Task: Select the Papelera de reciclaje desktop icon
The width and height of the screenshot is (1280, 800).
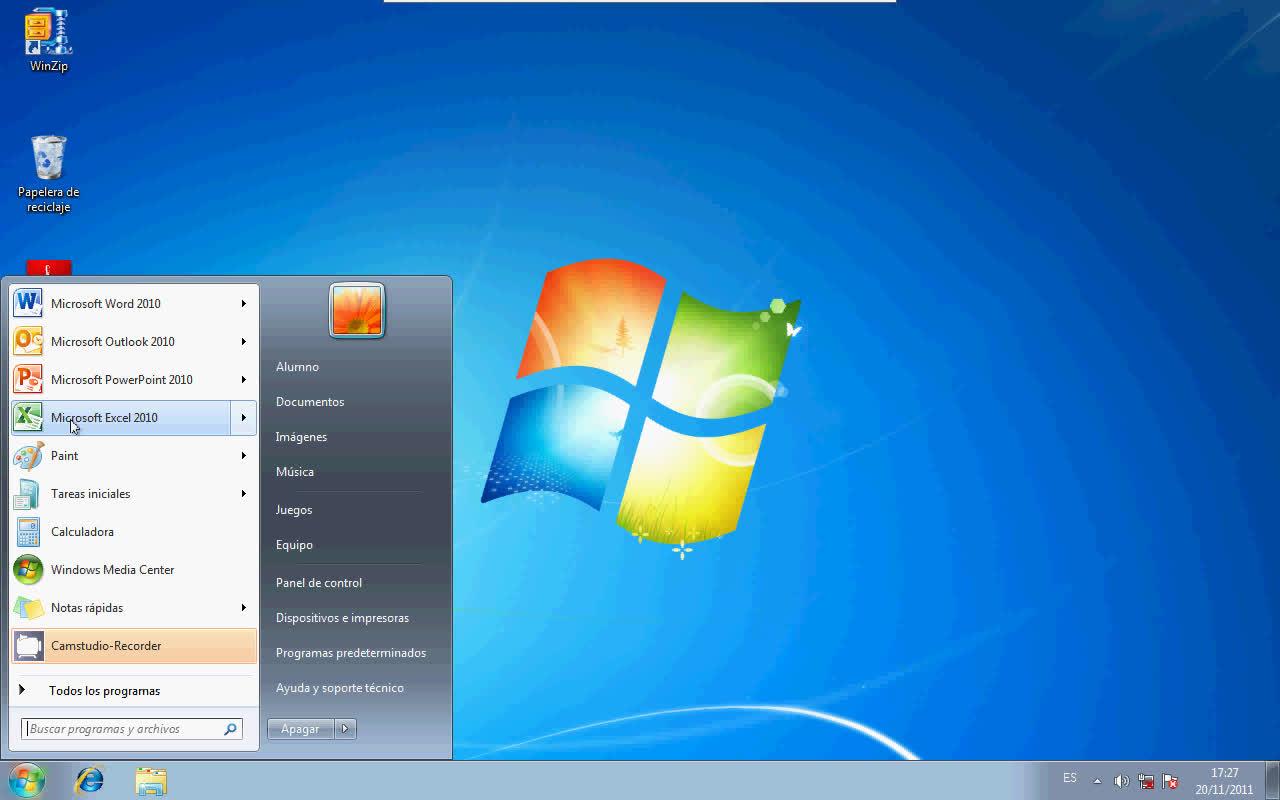Action: 48,174
